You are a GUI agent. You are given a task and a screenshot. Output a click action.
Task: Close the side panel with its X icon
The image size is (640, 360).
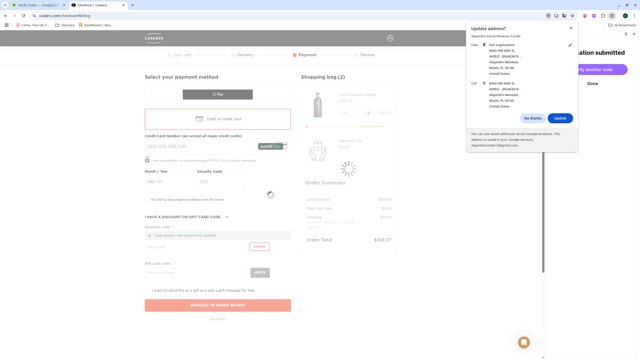634,34
